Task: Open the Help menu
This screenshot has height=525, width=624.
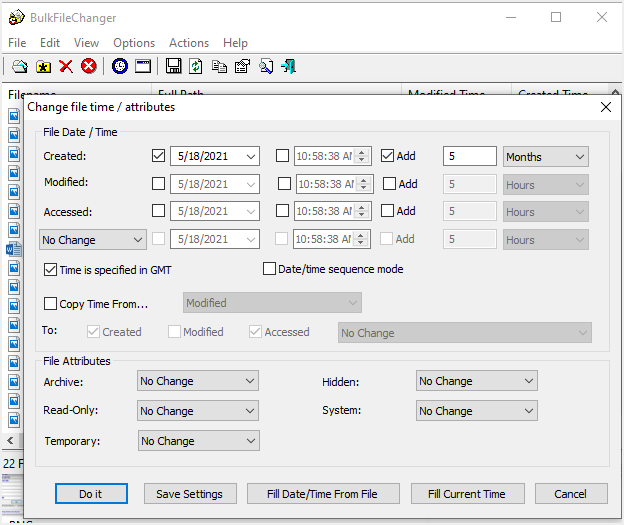Action: pyautogui.click(x=235, y=43)
